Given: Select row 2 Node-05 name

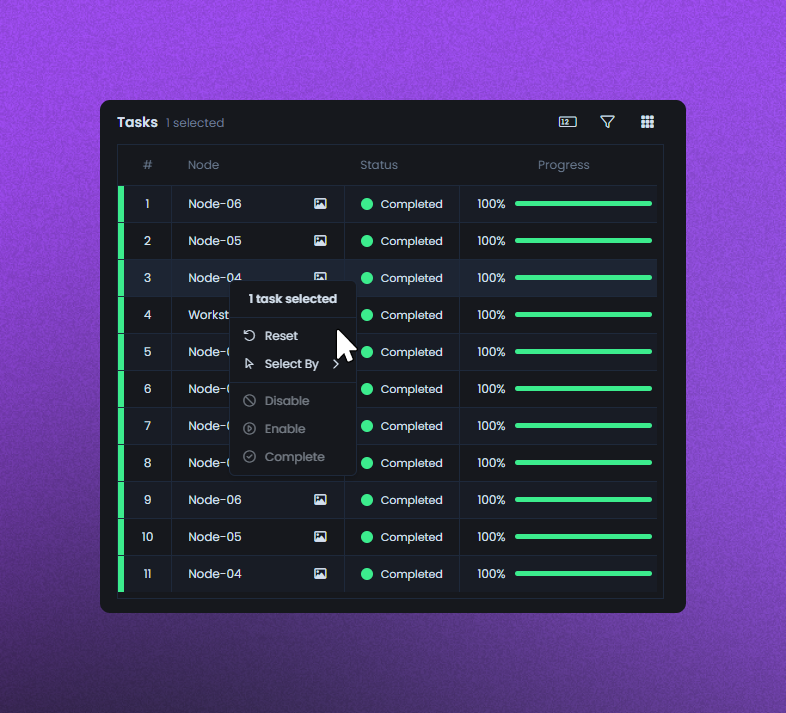Looking at the screenshot, I should [215, 241].
